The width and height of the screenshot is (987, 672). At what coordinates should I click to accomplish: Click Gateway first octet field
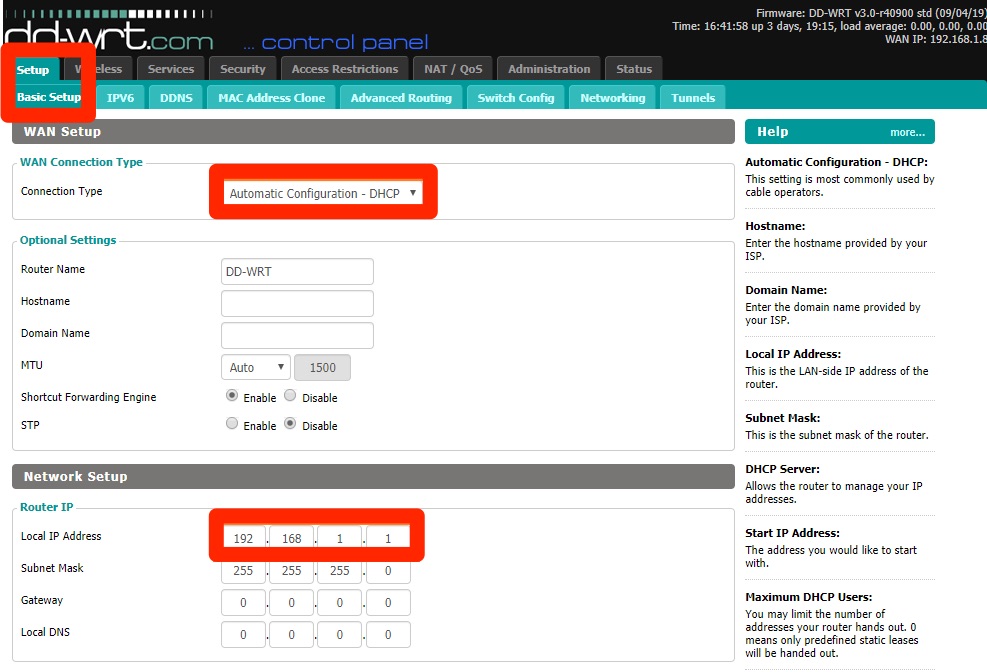[x=243, y=602]
